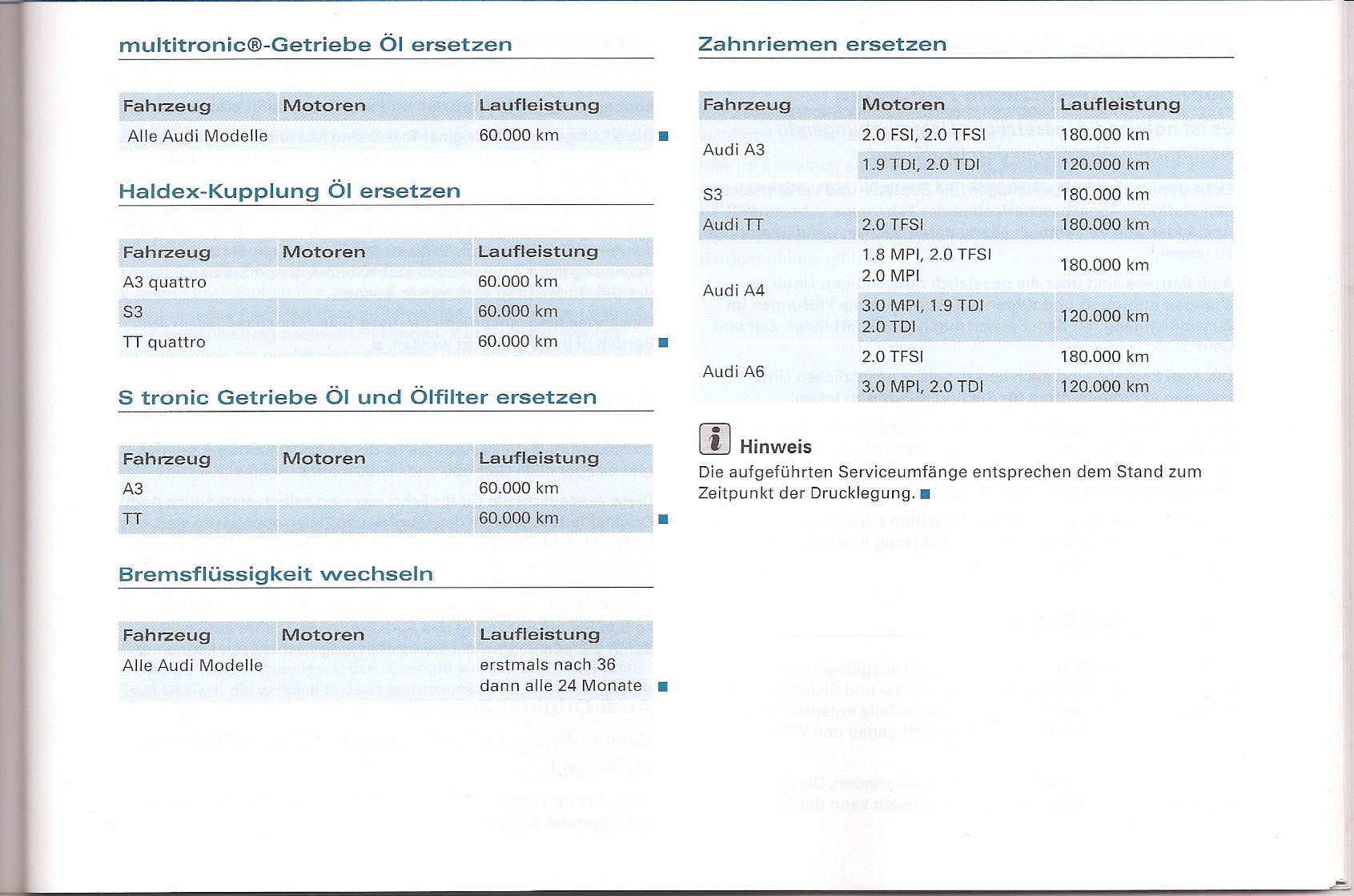This screenshot has height=896, width=1354.
Task: Click "2.0 TFSI" in the Audi TT row
Action: 893,225
